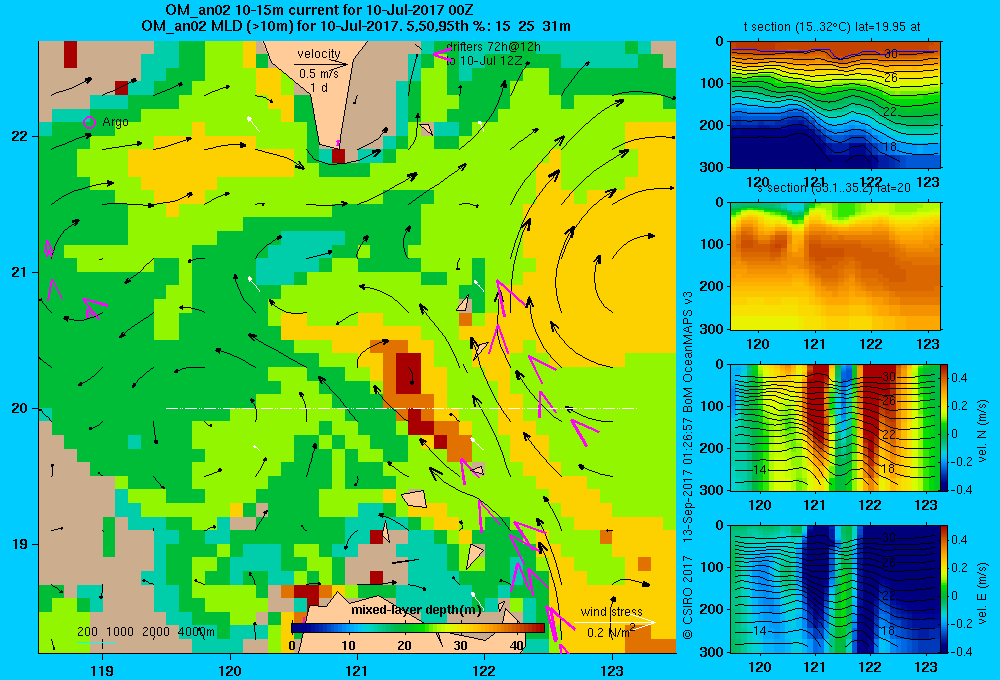The width and height of the screenshot is (1000, 680).
Task: Click the dark red deep mixed-layer patch near 121.4E 20.3N
Action: [408, 373]
